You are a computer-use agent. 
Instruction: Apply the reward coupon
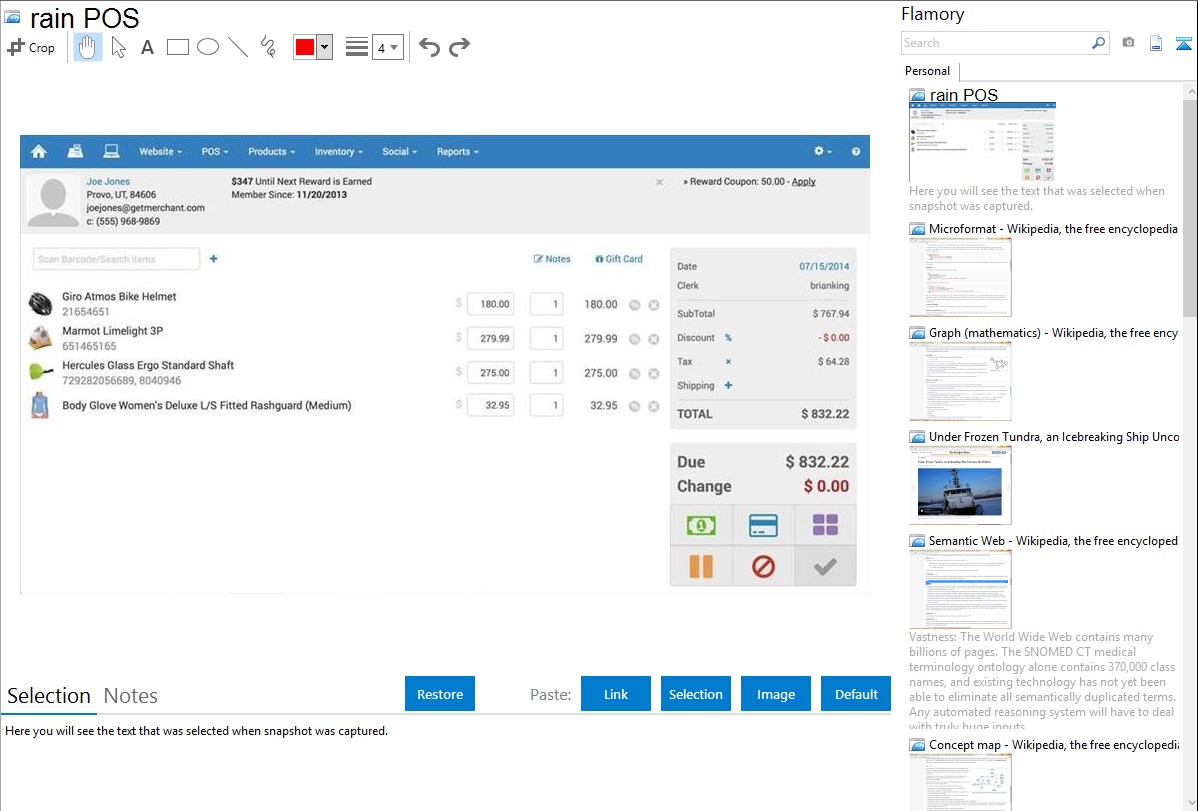803,182
